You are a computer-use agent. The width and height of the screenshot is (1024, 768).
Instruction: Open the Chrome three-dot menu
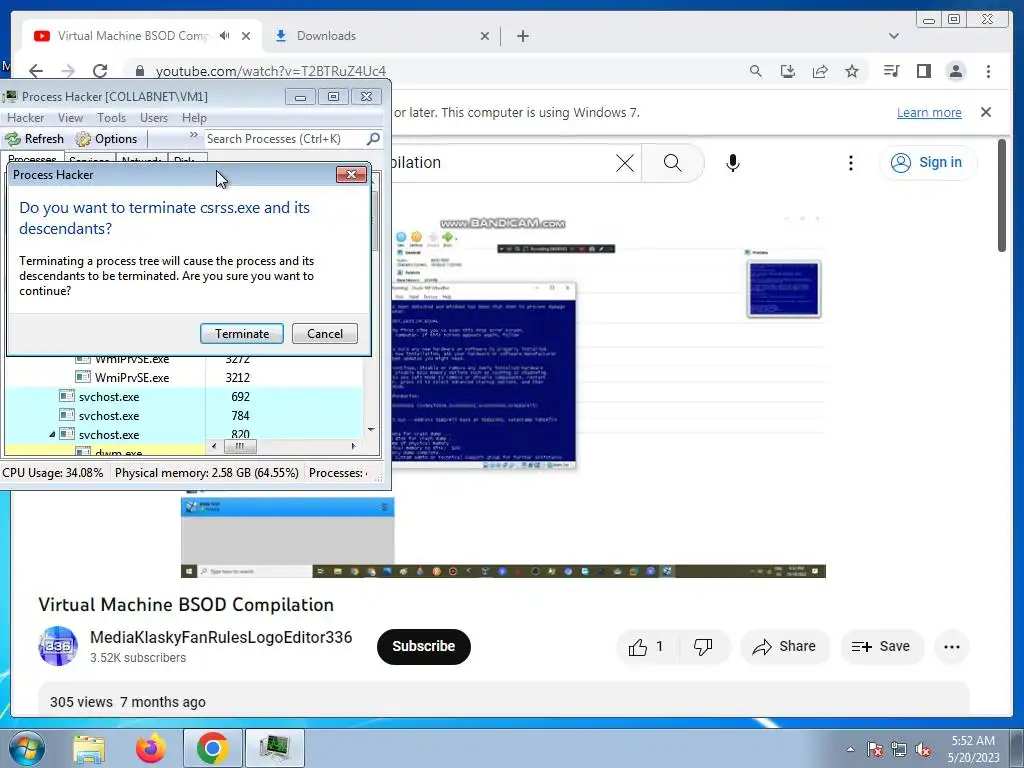click(988, 71)
